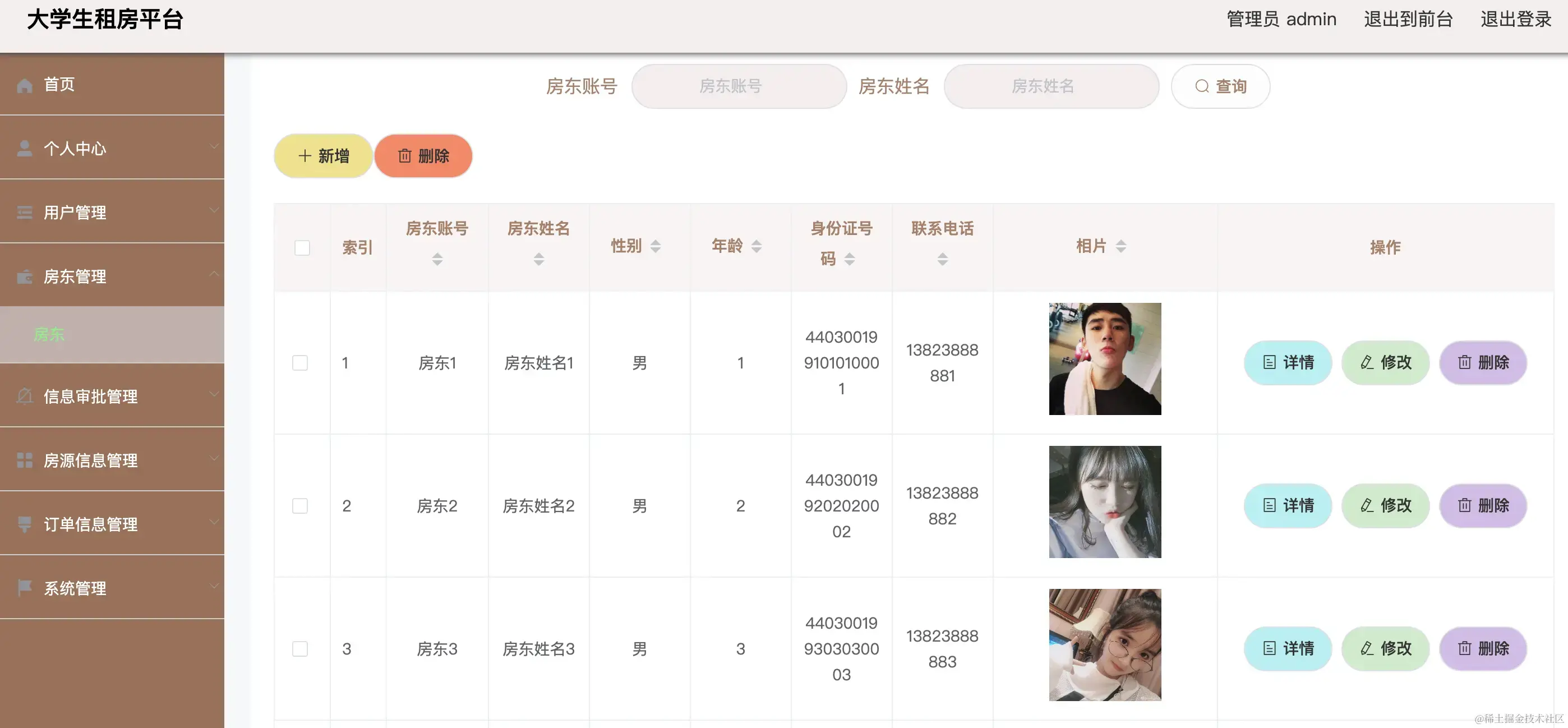
Task: Click the 系统管理 flag icon
Action: click(24, 588)
